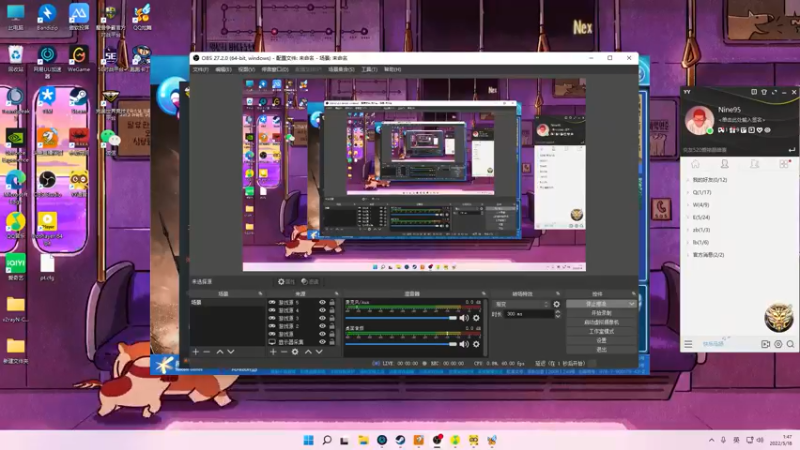This screenshot has width=800, height=450.
Task: Hide the 显示器采集 source with its eye icon
Action: (x=322, y=342)
